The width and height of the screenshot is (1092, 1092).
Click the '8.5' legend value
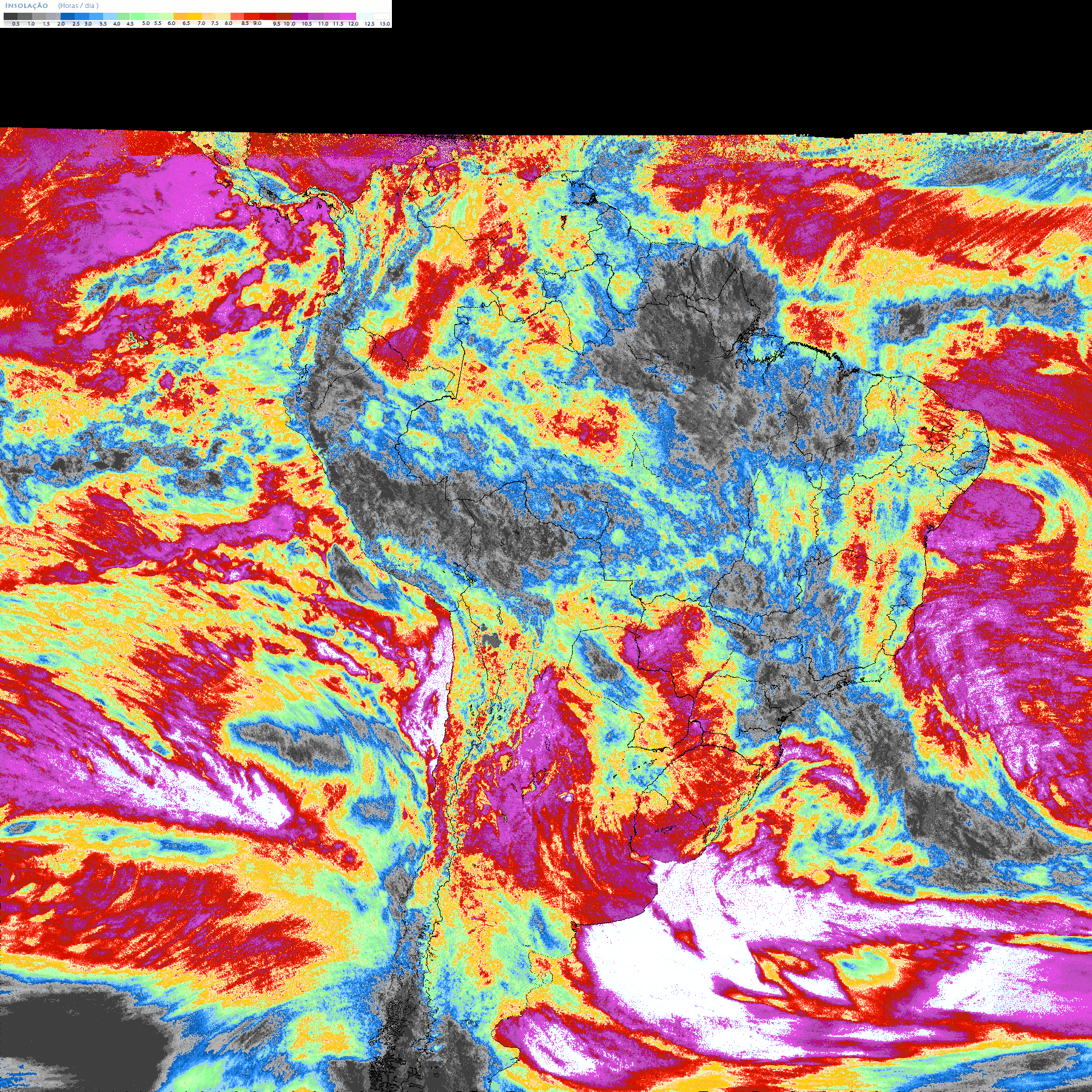pyautogui.click(x=245, y=23)
